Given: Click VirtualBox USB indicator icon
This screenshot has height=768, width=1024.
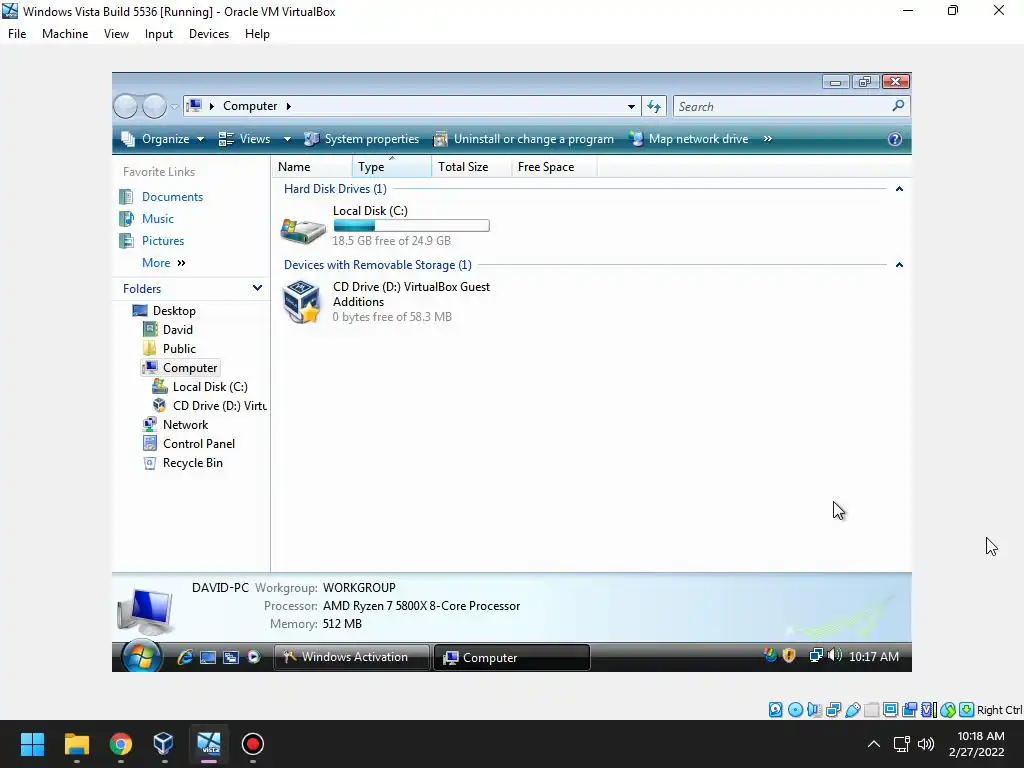Looking at the screenshot, I should [x=852, y=710].
